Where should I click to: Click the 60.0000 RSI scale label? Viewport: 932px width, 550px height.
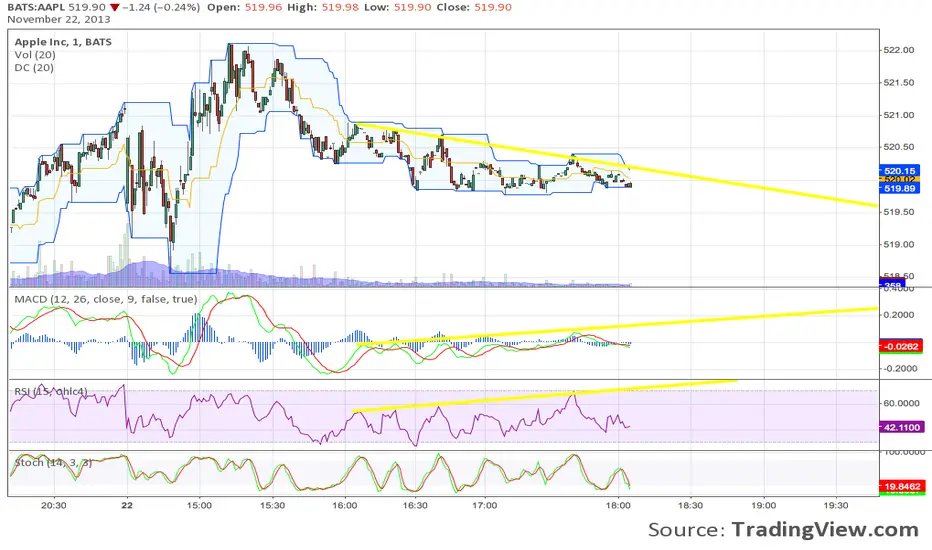(x=901, y=403)
